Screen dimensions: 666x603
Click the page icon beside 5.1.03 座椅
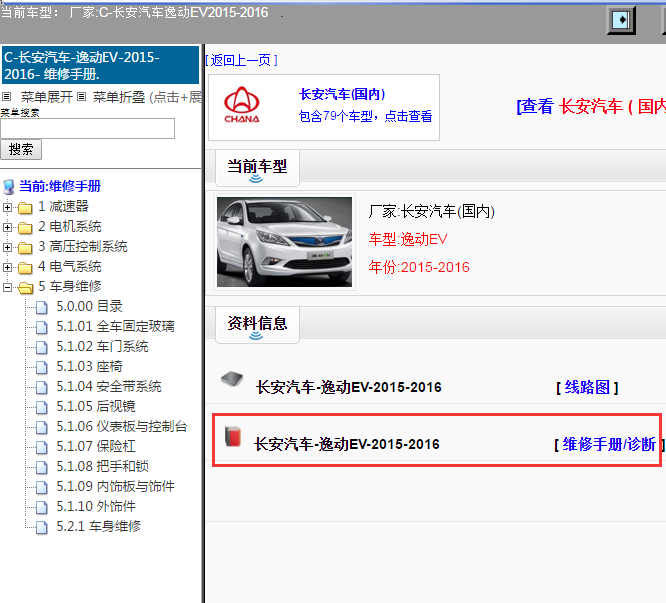(x=42, y=367)
